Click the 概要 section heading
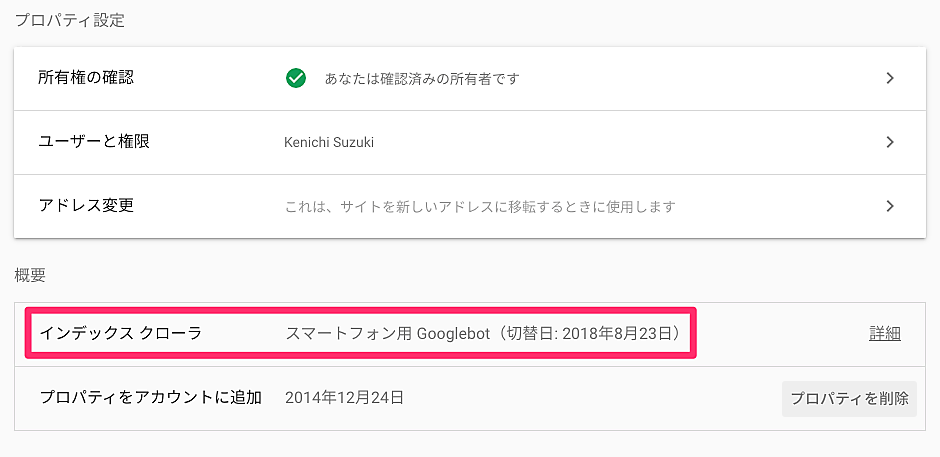Image resolution: width=940 pixels, height=457 pixels. [x=30, y=274]
